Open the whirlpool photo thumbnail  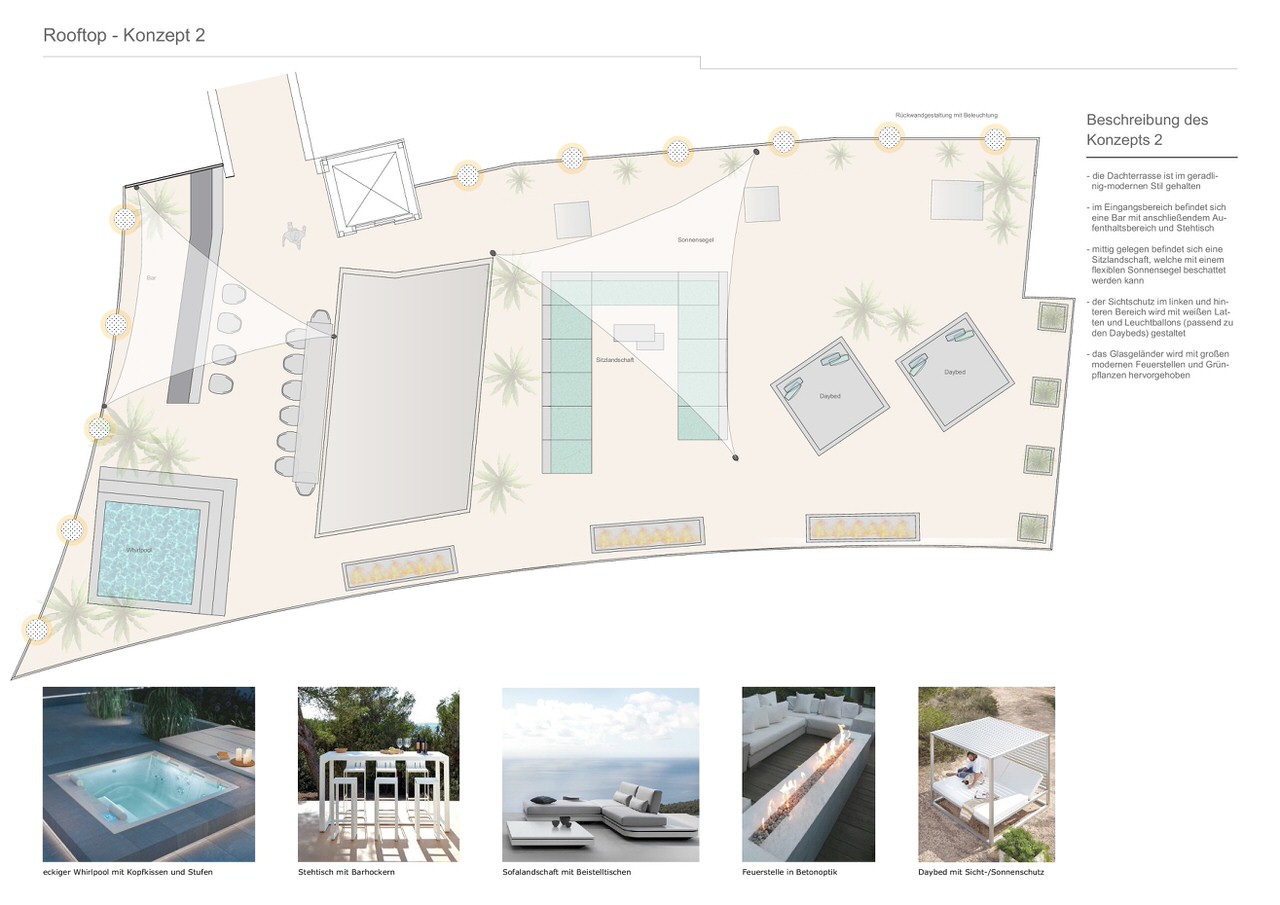tap(148, 774)
